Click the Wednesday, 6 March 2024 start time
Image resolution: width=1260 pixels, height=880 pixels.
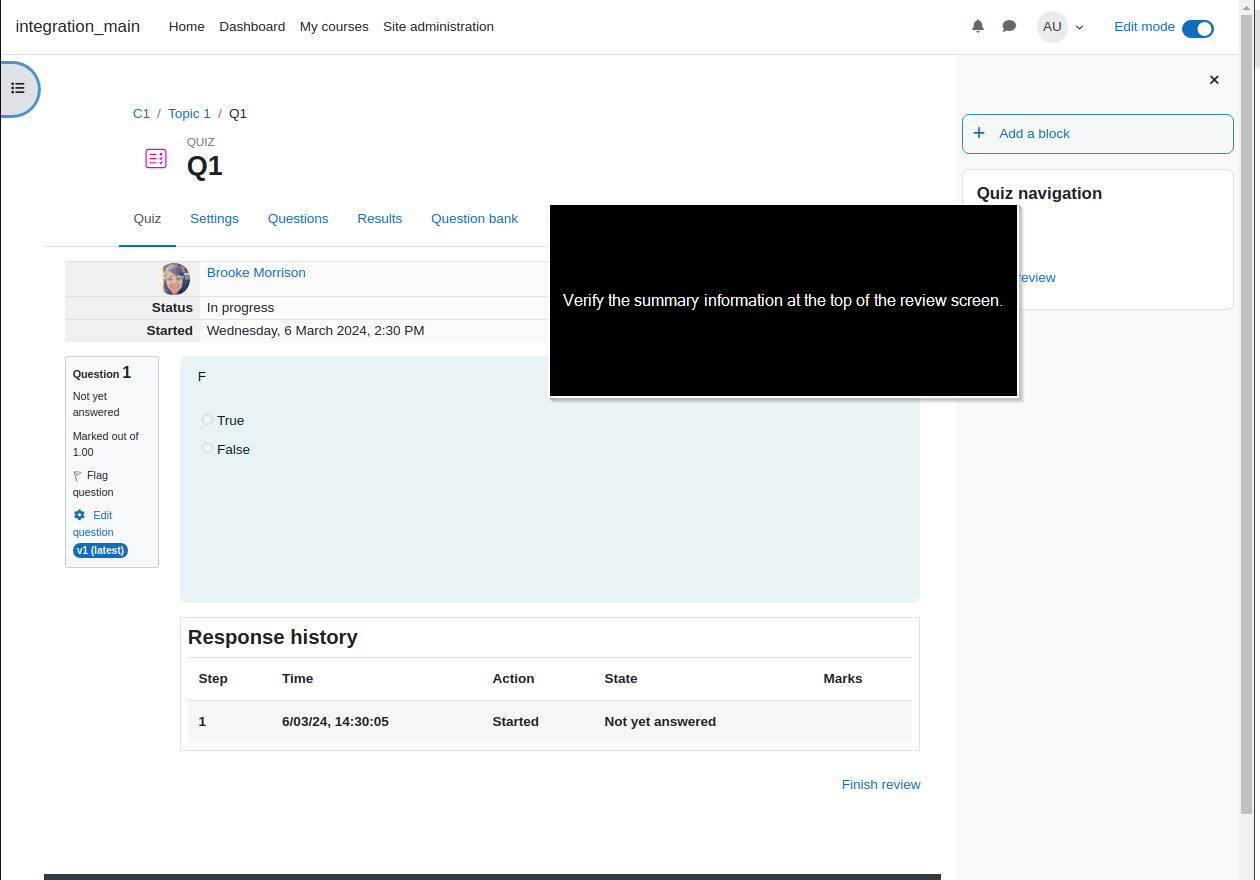click(x=315, y=331)
